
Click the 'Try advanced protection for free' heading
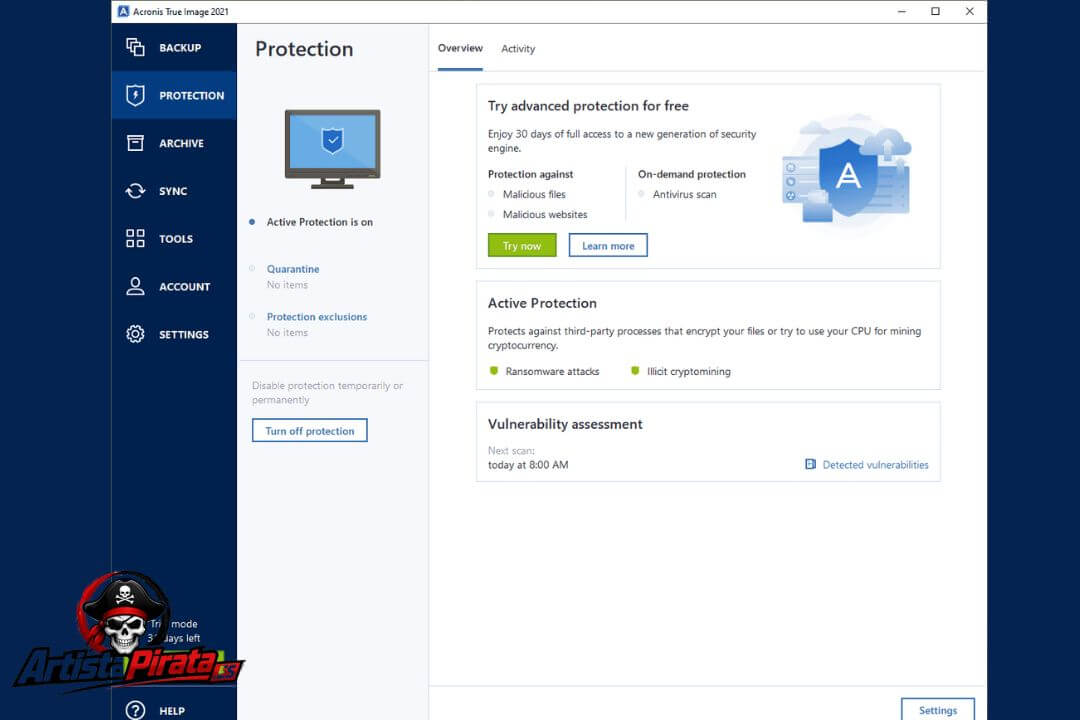pyautogui.click(x=588, y=105)
